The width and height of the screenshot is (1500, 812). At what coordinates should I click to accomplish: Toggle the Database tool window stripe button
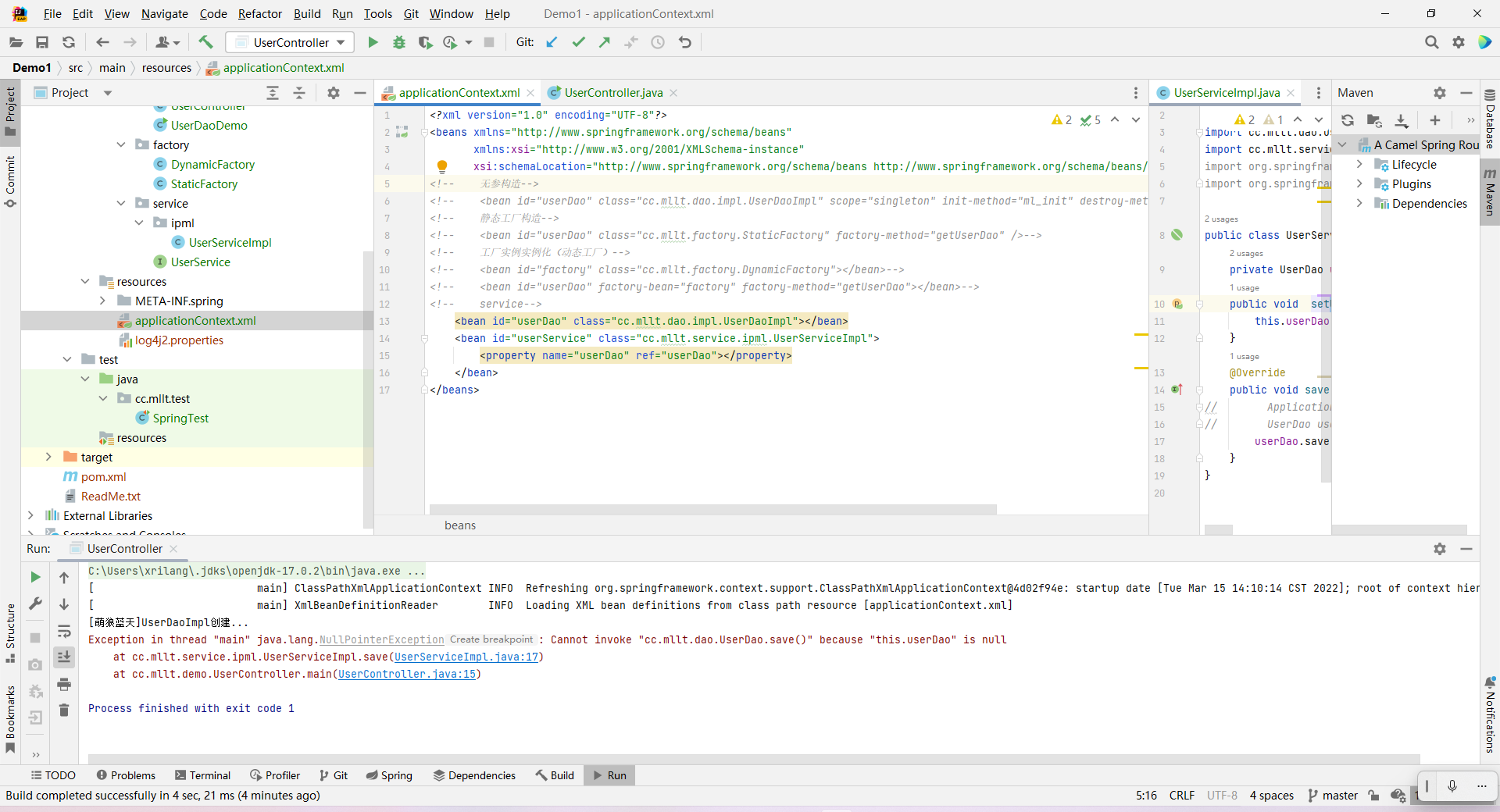coord(1490,119)
